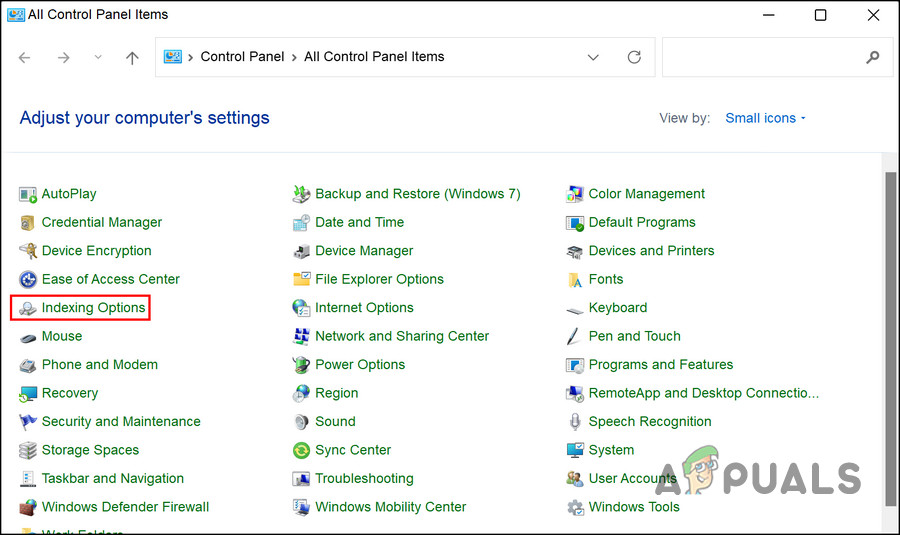
Task: Open the Device Manager icon
Action: pos(301,251)
